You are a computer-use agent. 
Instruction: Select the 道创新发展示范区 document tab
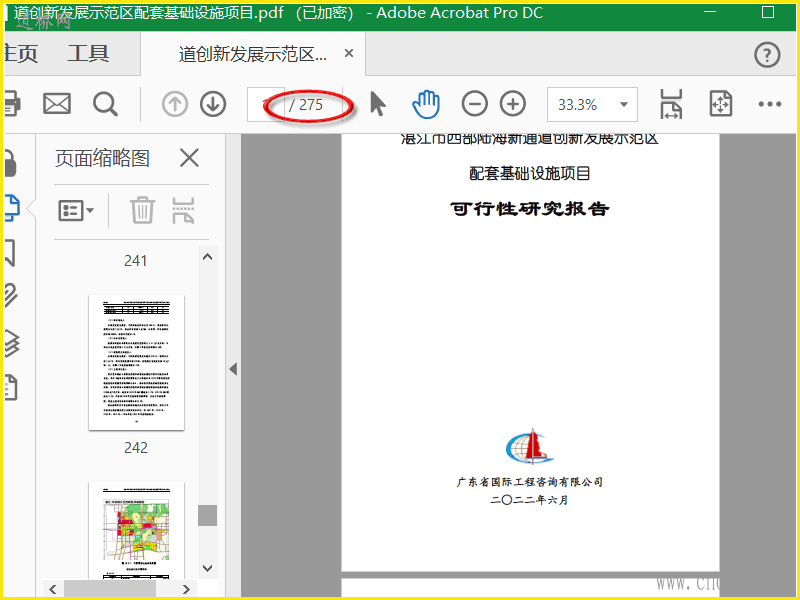coord(253,54)
